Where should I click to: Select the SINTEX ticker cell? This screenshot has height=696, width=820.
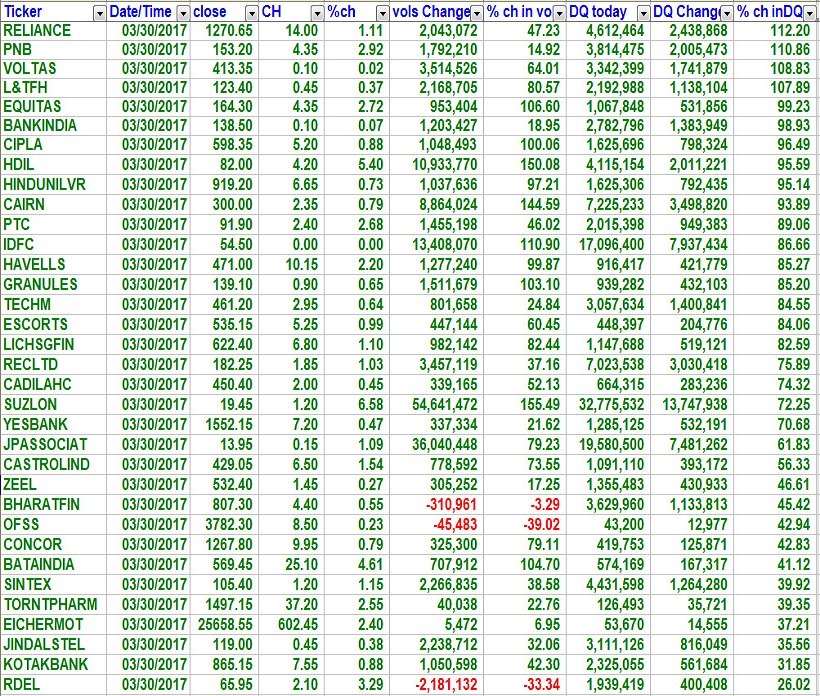(53, 584)
